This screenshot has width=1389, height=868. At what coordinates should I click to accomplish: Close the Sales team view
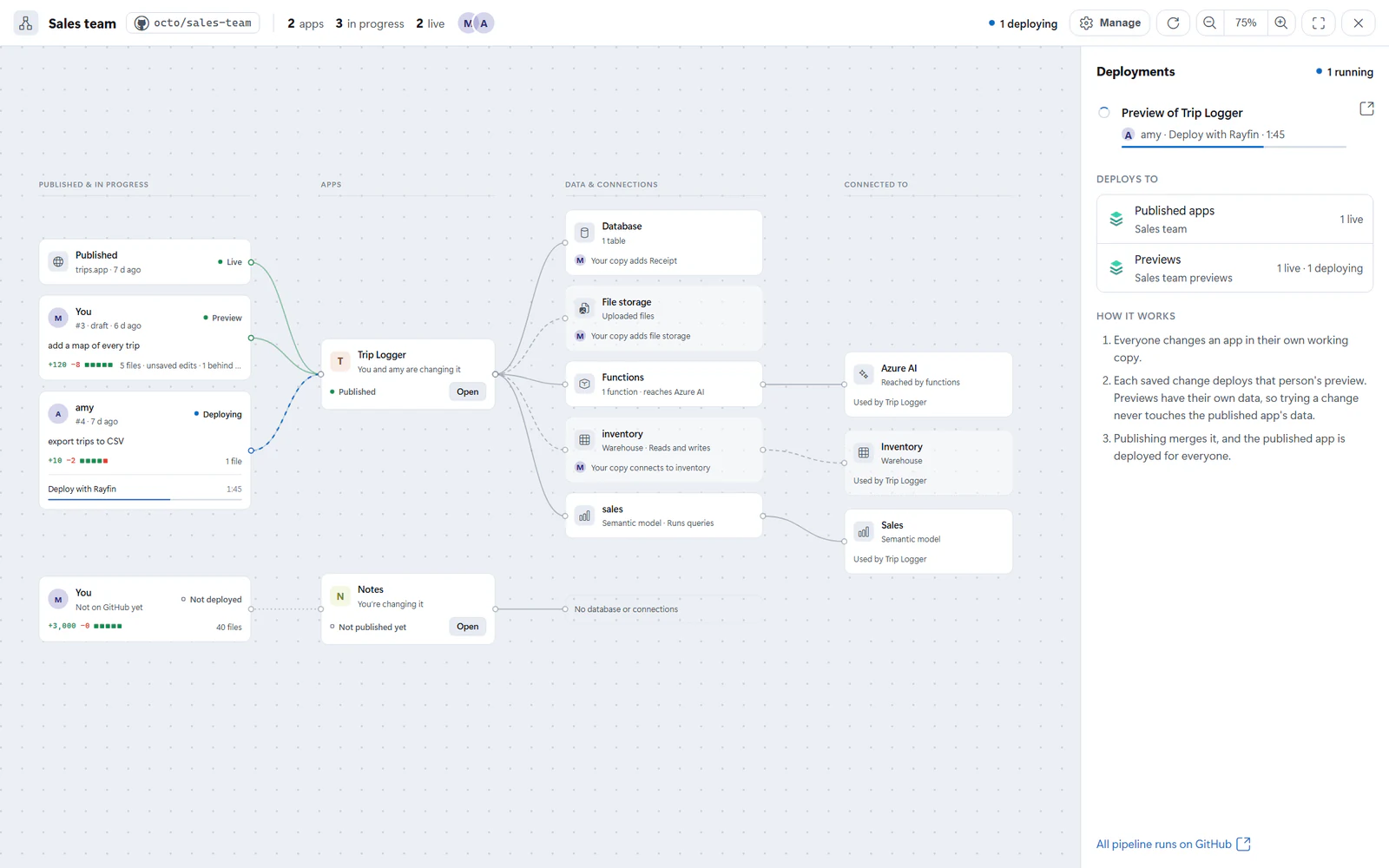click(x=1359, y=23)
